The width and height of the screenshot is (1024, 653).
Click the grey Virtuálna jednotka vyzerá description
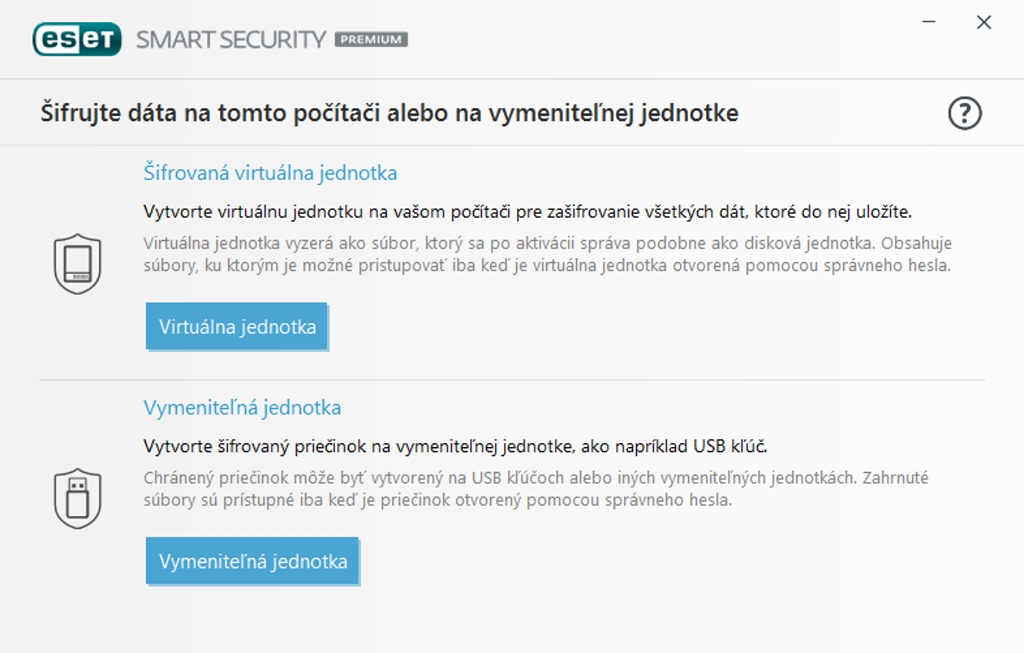point(547,244)
